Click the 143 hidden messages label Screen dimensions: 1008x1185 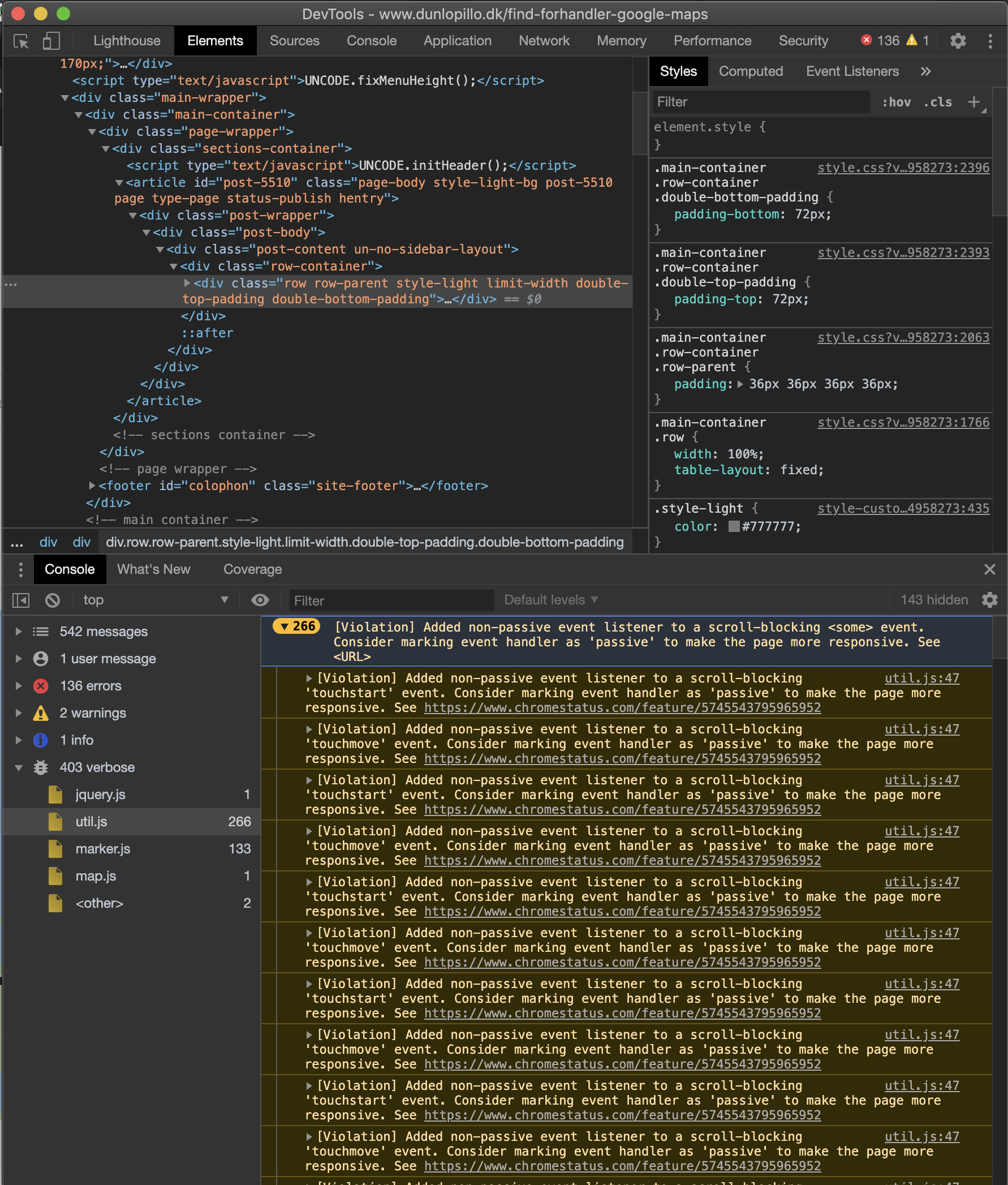point(934,600)
